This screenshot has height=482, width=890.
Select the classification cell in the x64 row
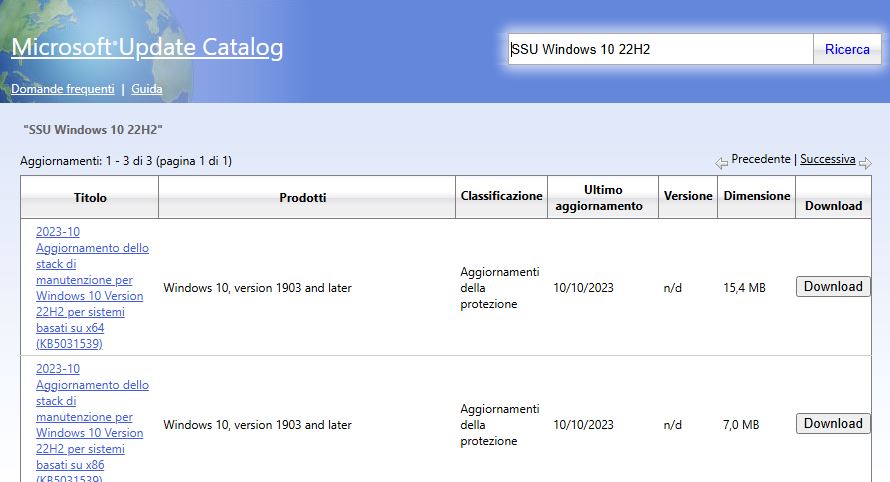(x=499, y=288)
